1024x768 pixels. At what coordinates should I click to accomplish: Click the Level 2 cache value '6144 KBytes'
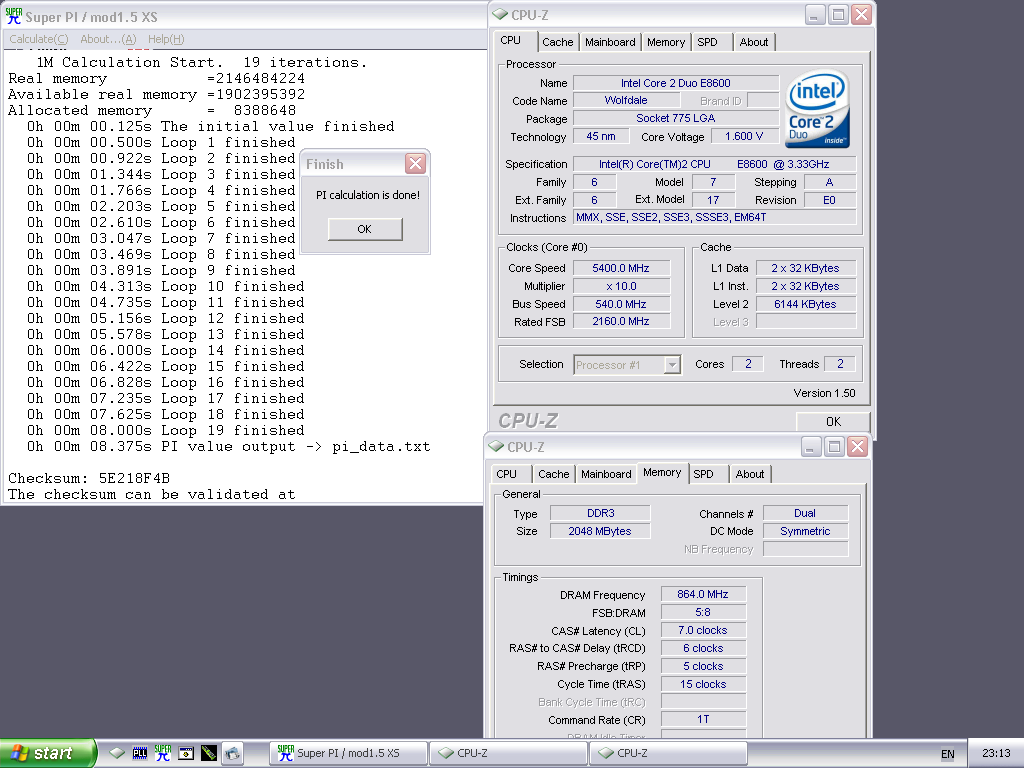pyautogui.click(x=805, y=304)
